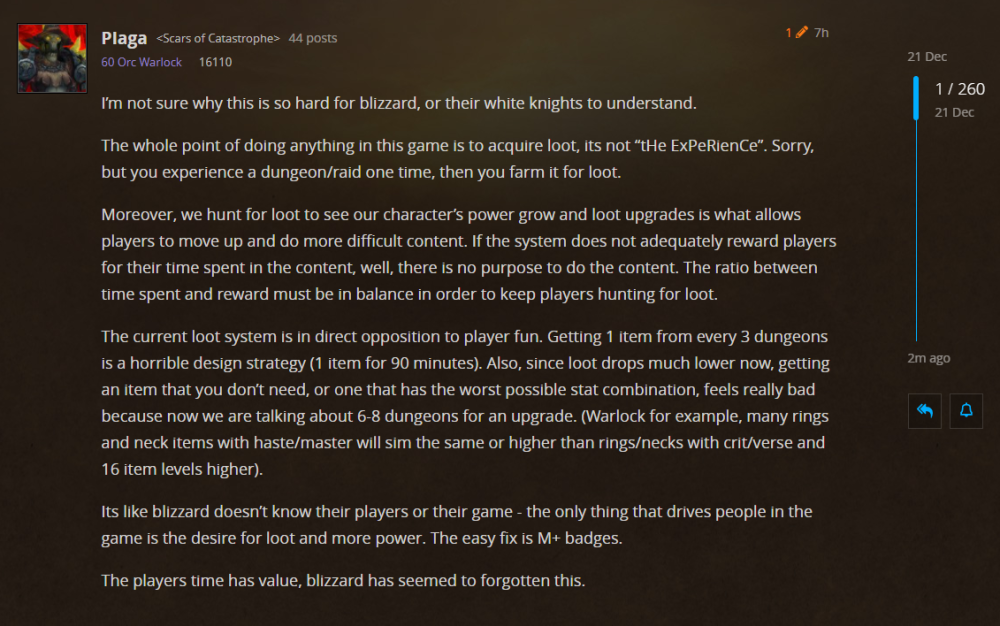Open edit history via the pencil icon
The width and height of the screenshot is (1000, 626).
(x=802, y=33)
